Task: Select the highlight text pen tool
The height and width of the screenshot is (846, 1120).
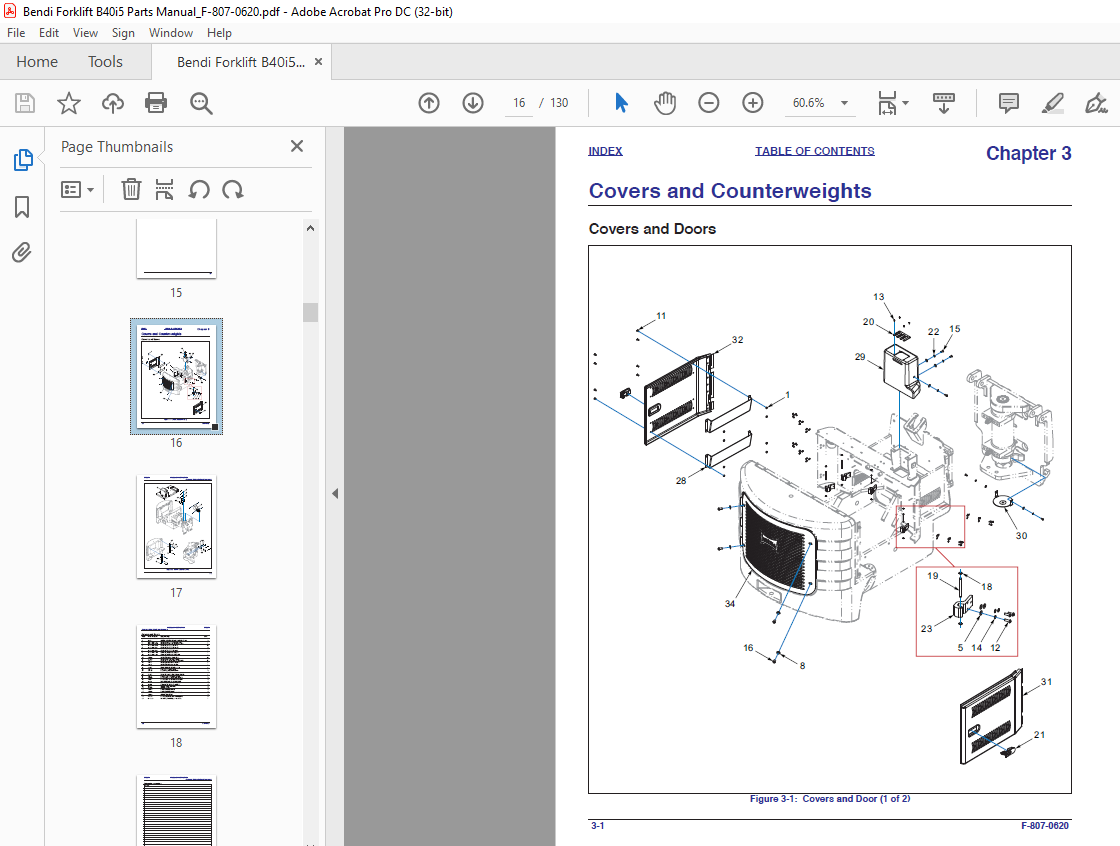Action: click(x=1052, y=103)
